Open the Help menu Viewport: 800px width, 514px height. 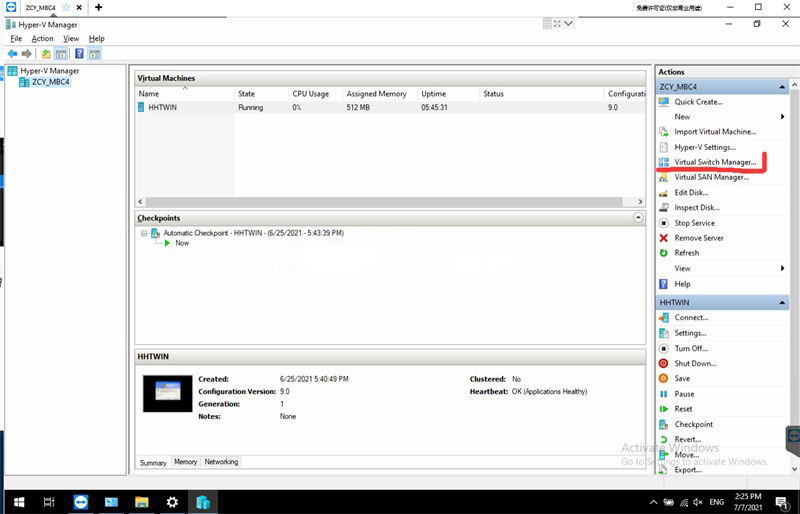tap(96, 38)
